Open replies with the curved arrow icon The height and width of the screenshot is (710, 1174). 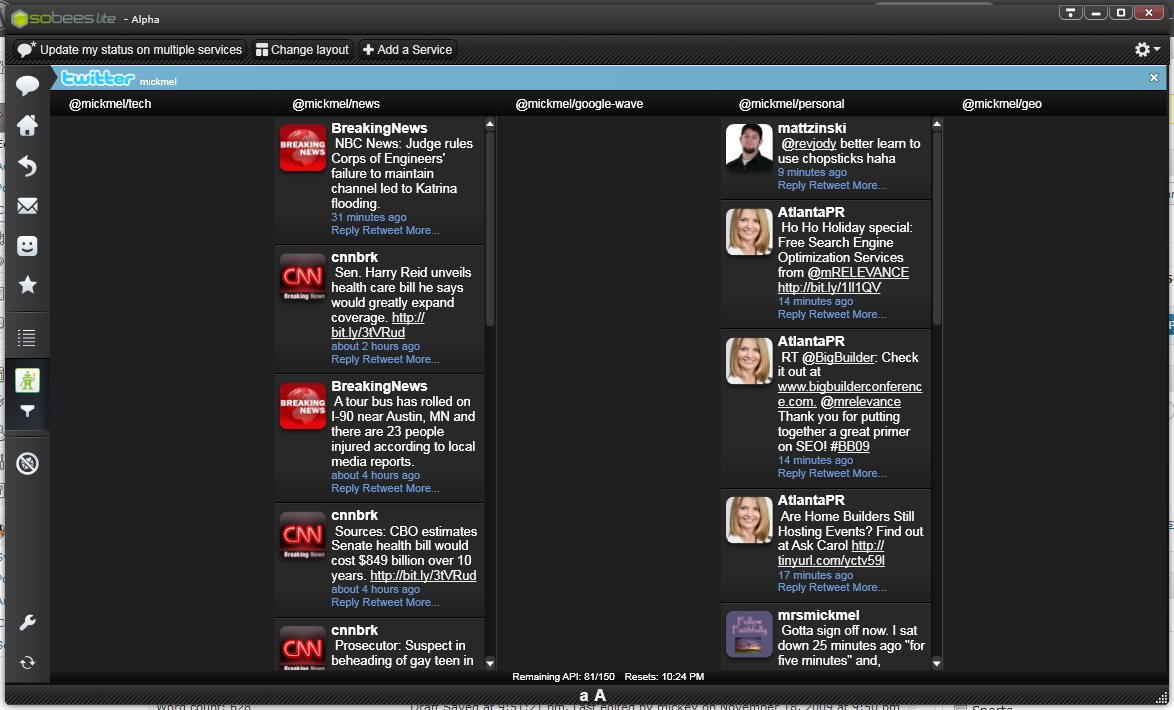click(x=27, y=166)
